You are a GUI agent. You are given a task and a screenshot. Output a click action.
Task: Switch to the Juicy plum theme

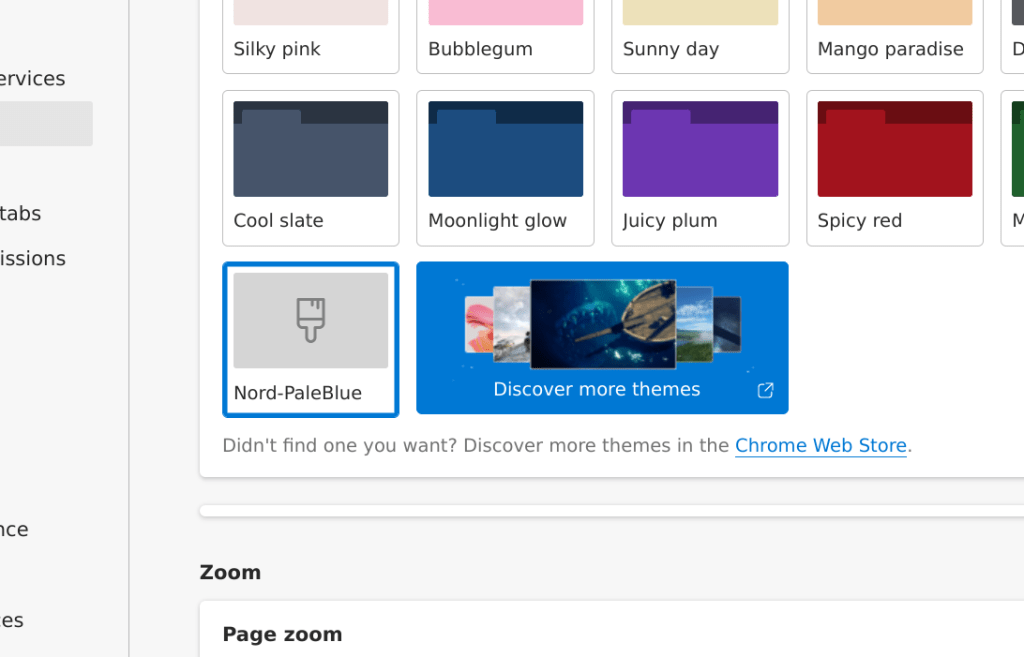tap(700, 167)
